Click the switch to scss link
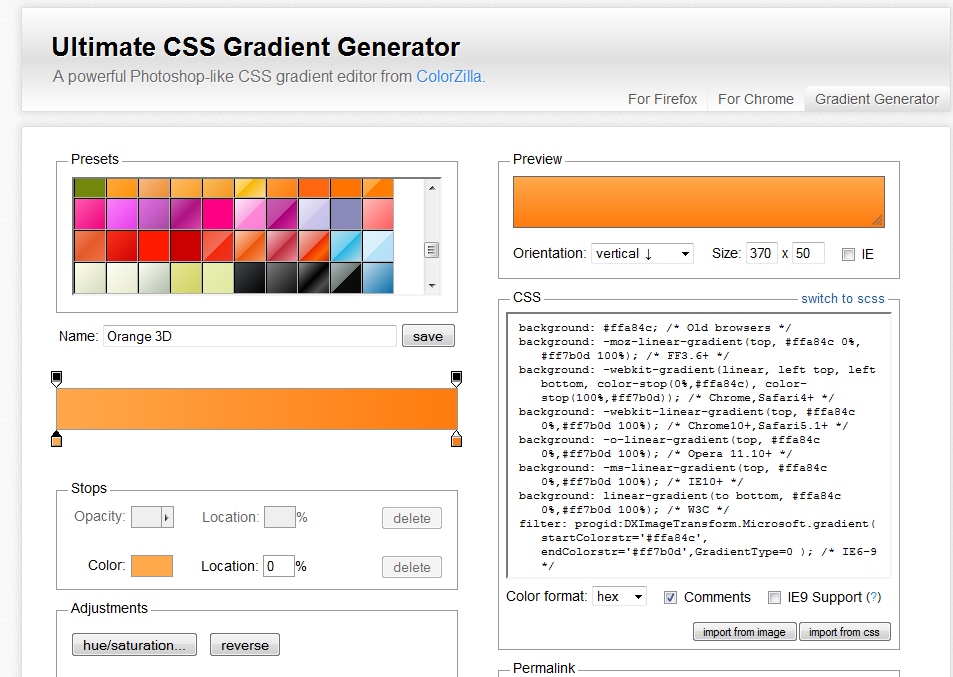Viewport: 953px width, 677px height. tap(842, 299)
